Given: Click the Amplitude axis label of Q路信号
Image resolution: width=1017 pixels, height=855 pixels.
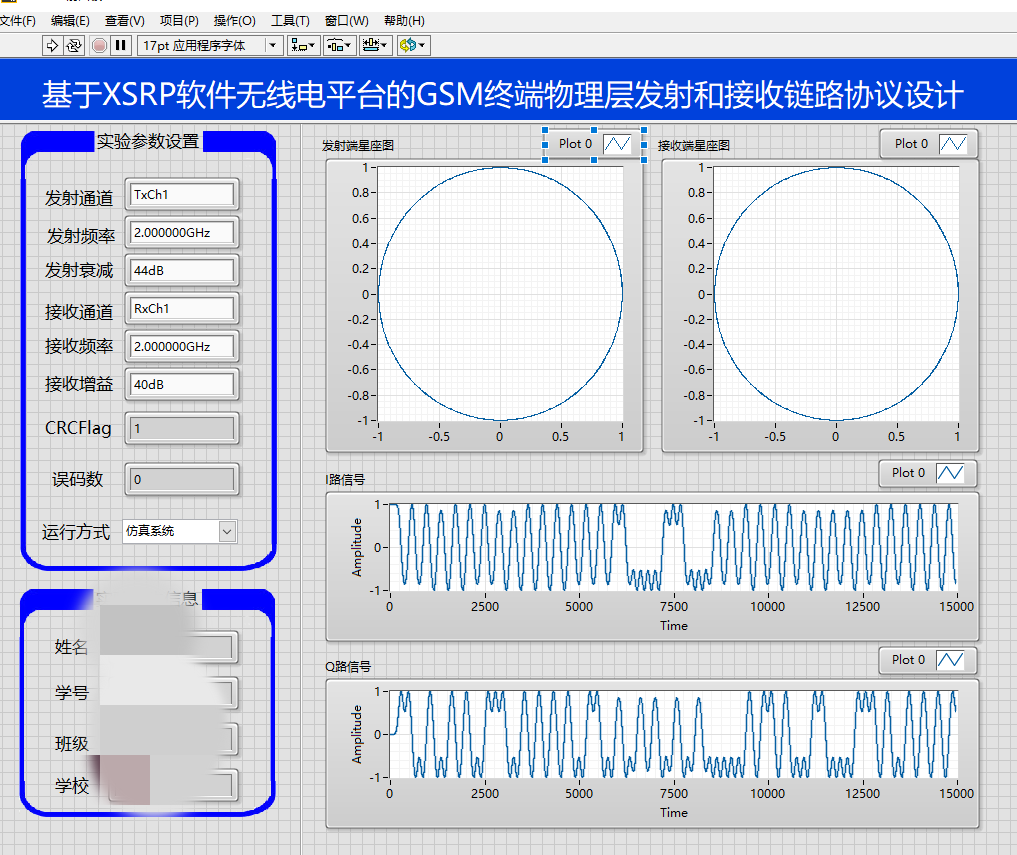Looking at the screenshot, I should tap(357, 734).
